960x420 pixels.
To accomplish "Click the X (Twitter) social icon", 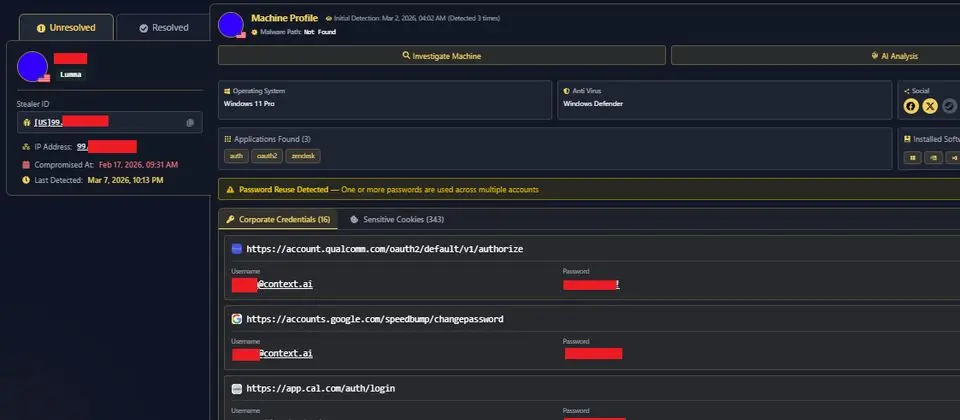I will tap(930, 106).
